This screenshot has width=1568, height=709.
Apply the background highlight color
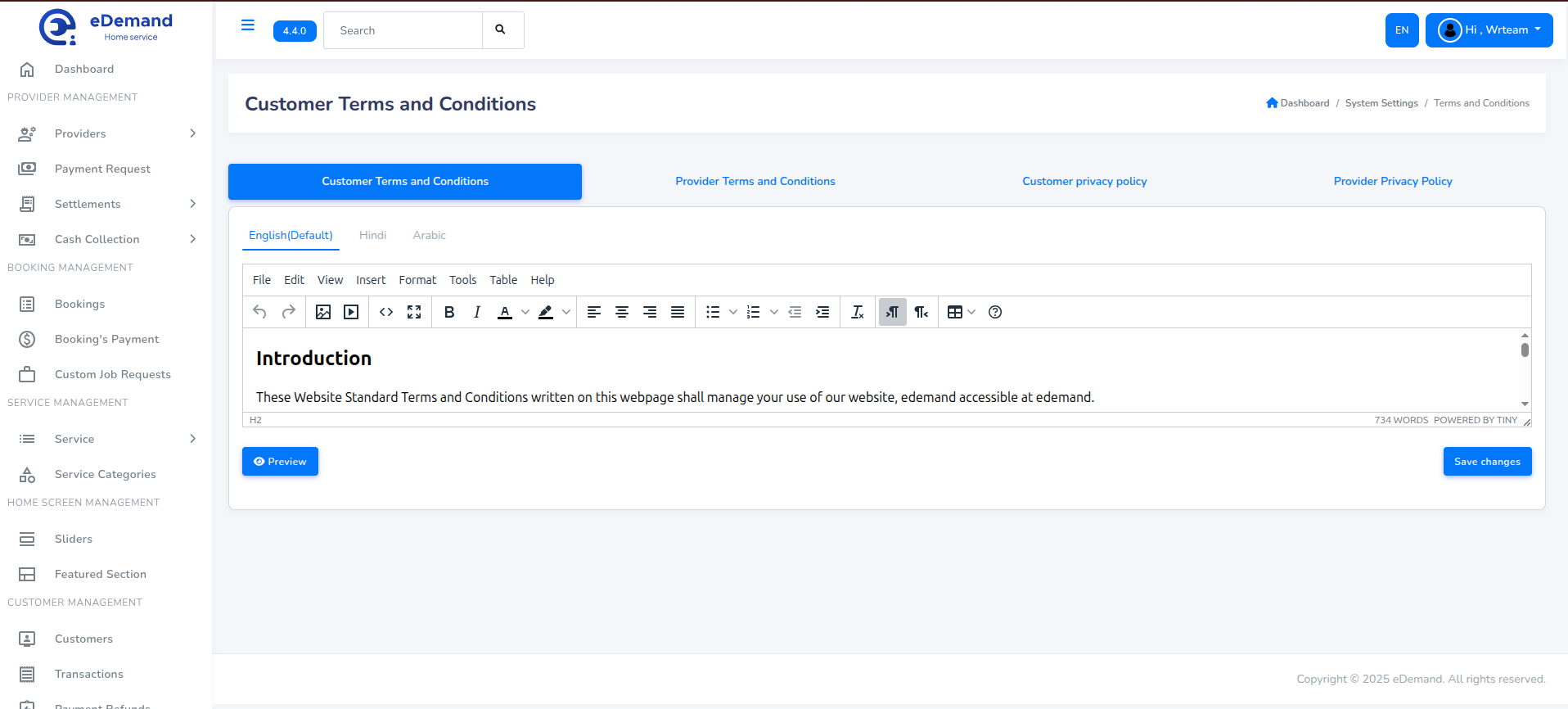pos(546,312)
